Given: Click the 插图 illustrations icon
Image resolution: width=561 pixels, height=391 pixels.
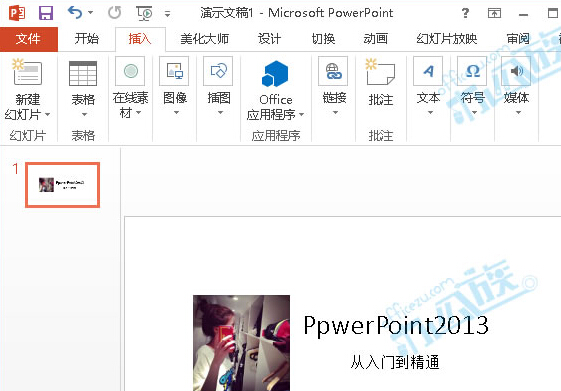Looking at the screenshot, I should 218,71.
